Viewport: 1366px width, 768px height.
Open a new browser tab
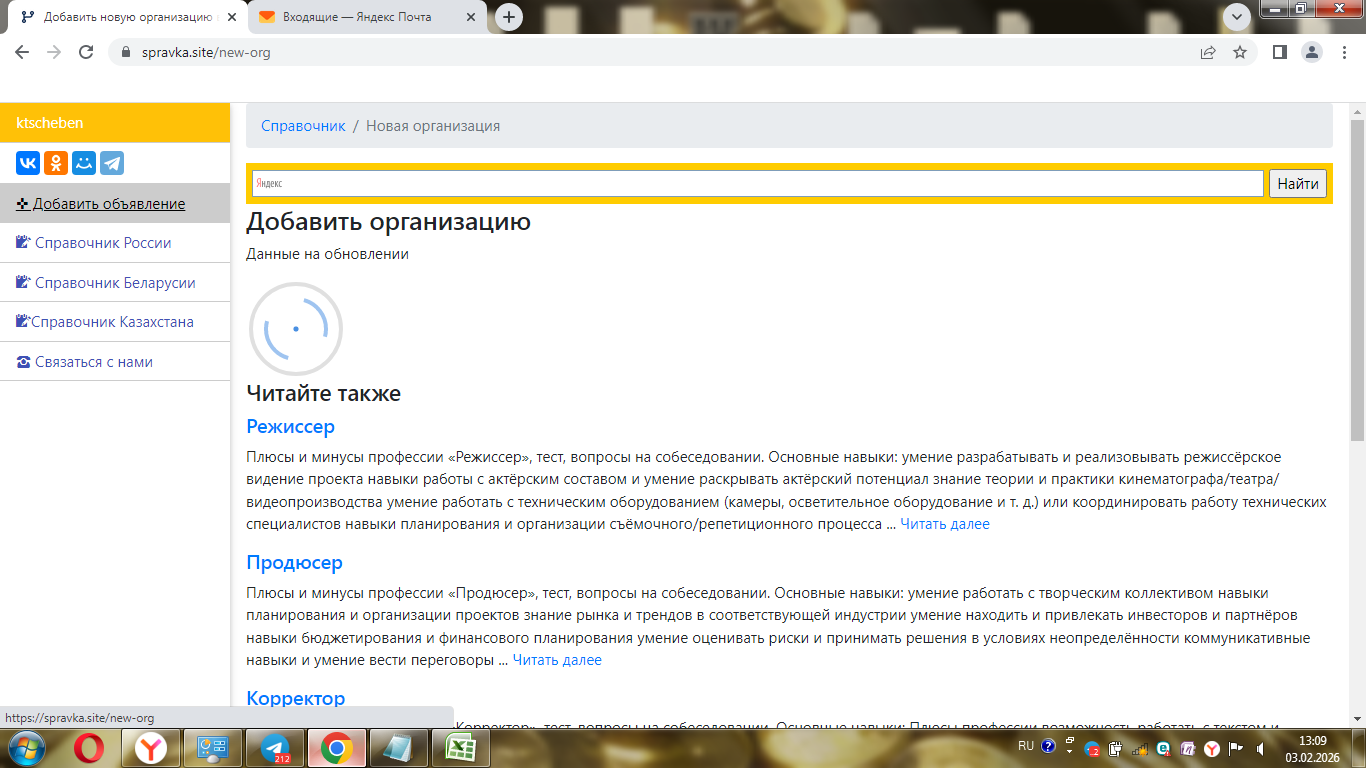pos(509,17)
